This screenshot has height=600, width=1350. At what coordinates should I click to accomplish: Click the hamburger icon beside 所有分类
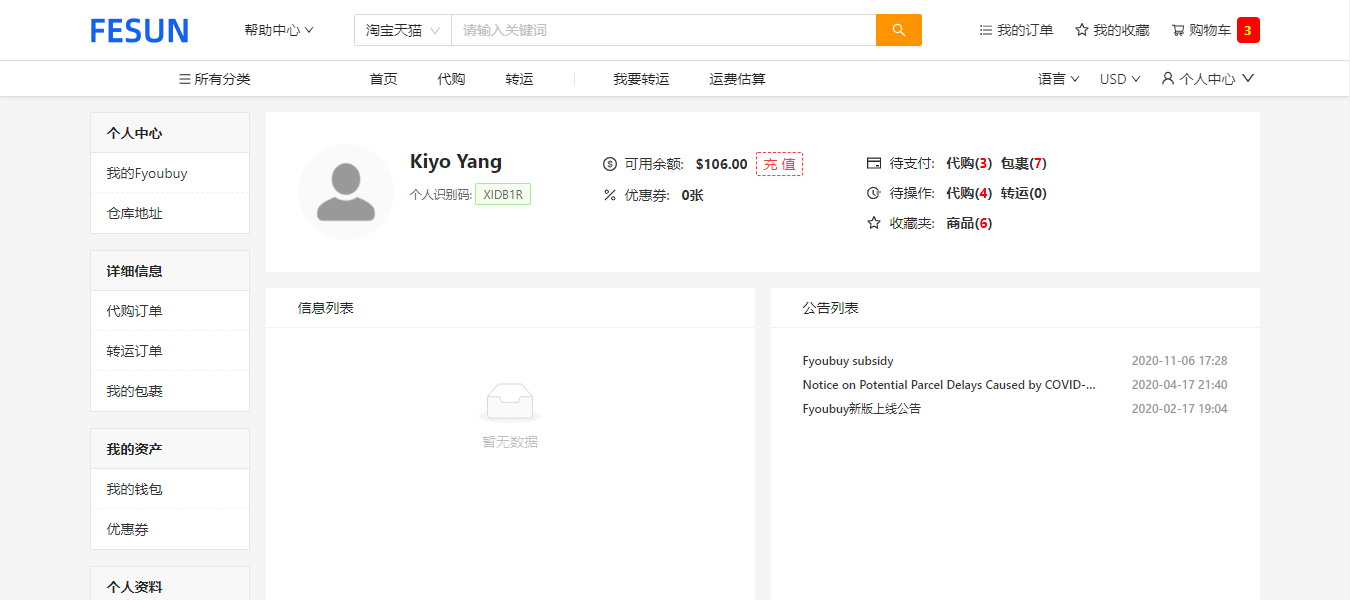click(x=184, y=79)
